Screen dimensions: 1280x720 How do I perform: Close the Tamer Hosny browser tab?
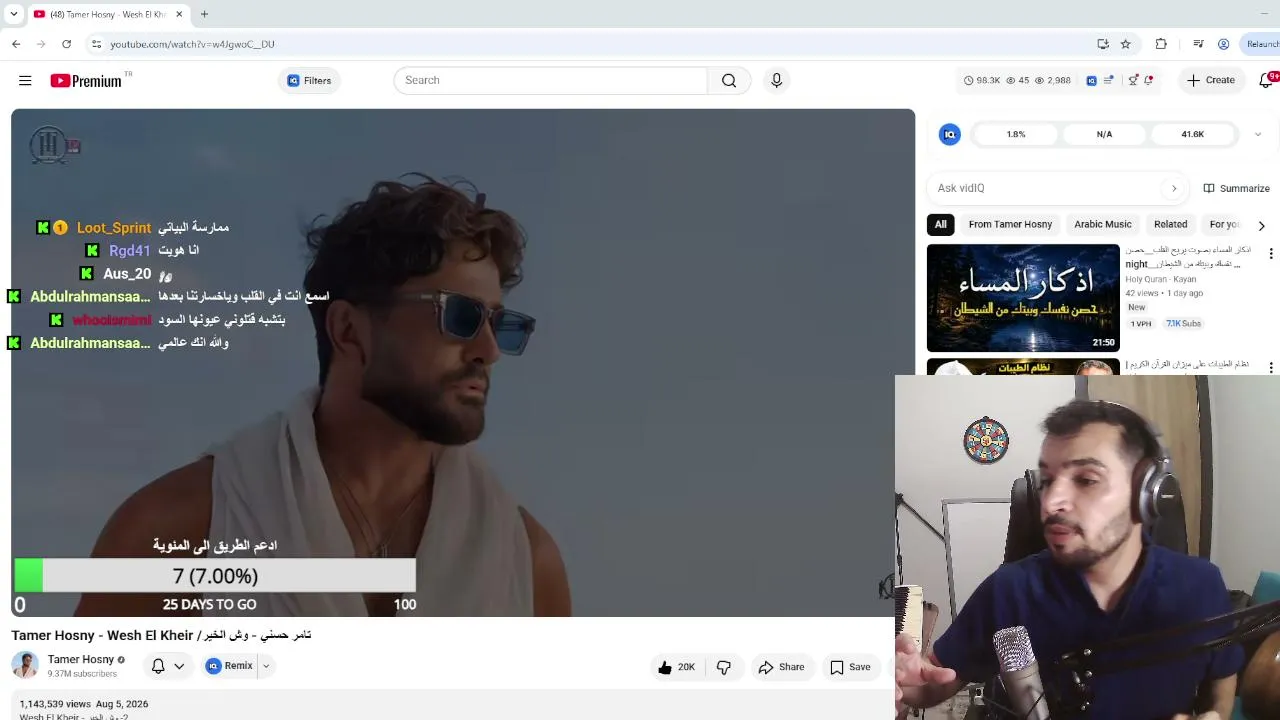tap(179, 14)
